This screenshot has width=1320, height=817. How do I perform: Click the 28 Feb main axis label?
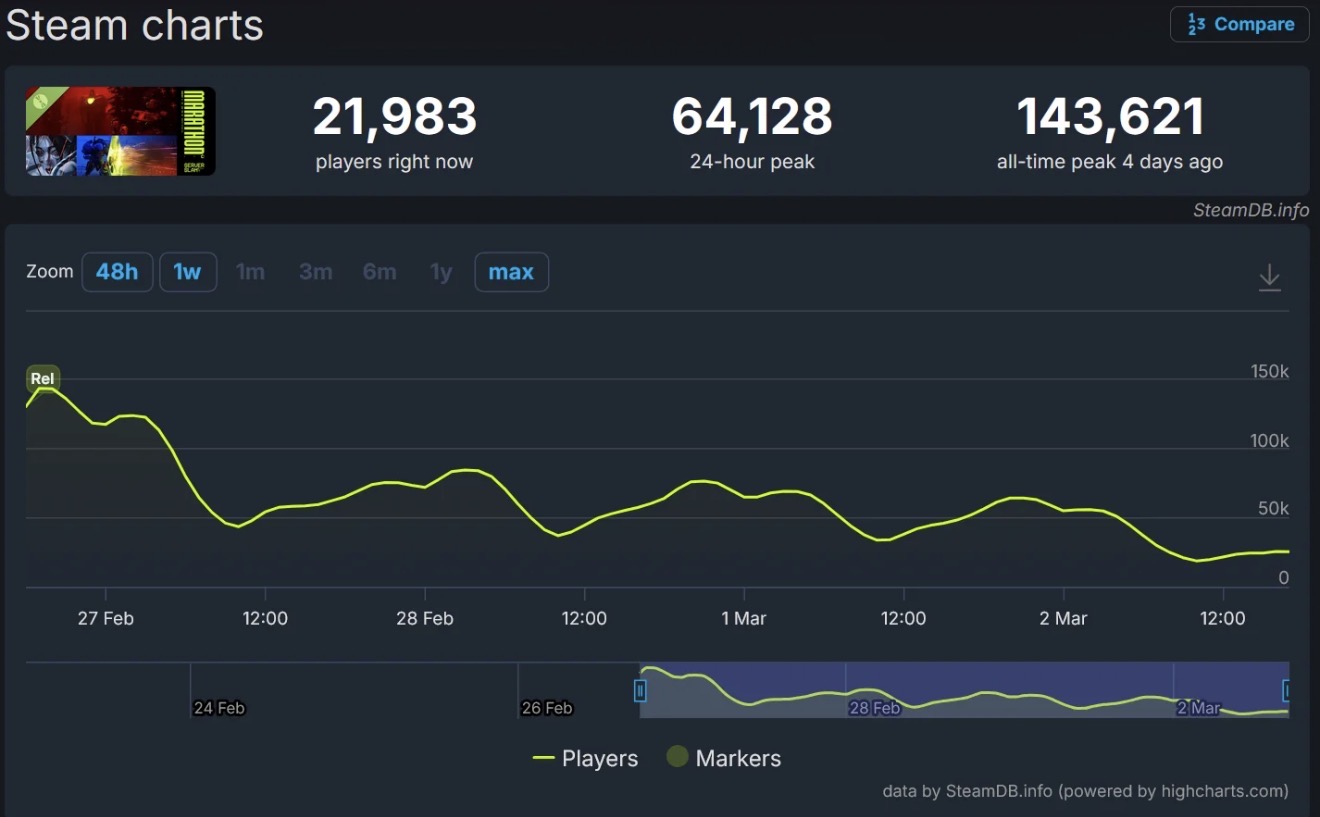(x=425, y=619)
